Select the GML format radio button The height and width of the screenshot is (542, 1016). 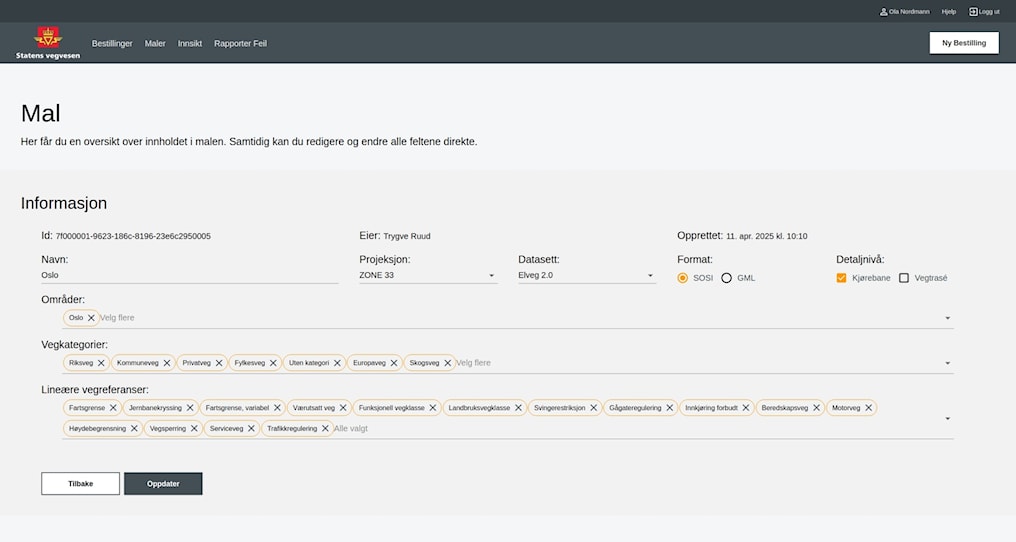pyautogui.click(x=726, y=278)
